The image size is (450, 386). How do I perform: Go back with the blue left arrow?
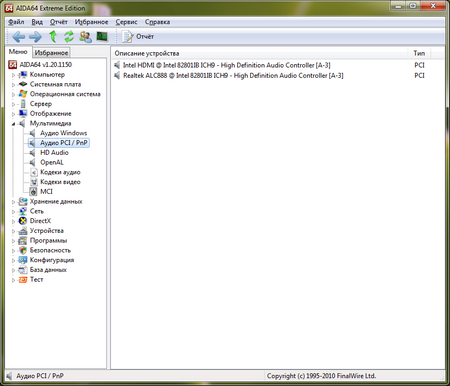(x=18, y=37)
